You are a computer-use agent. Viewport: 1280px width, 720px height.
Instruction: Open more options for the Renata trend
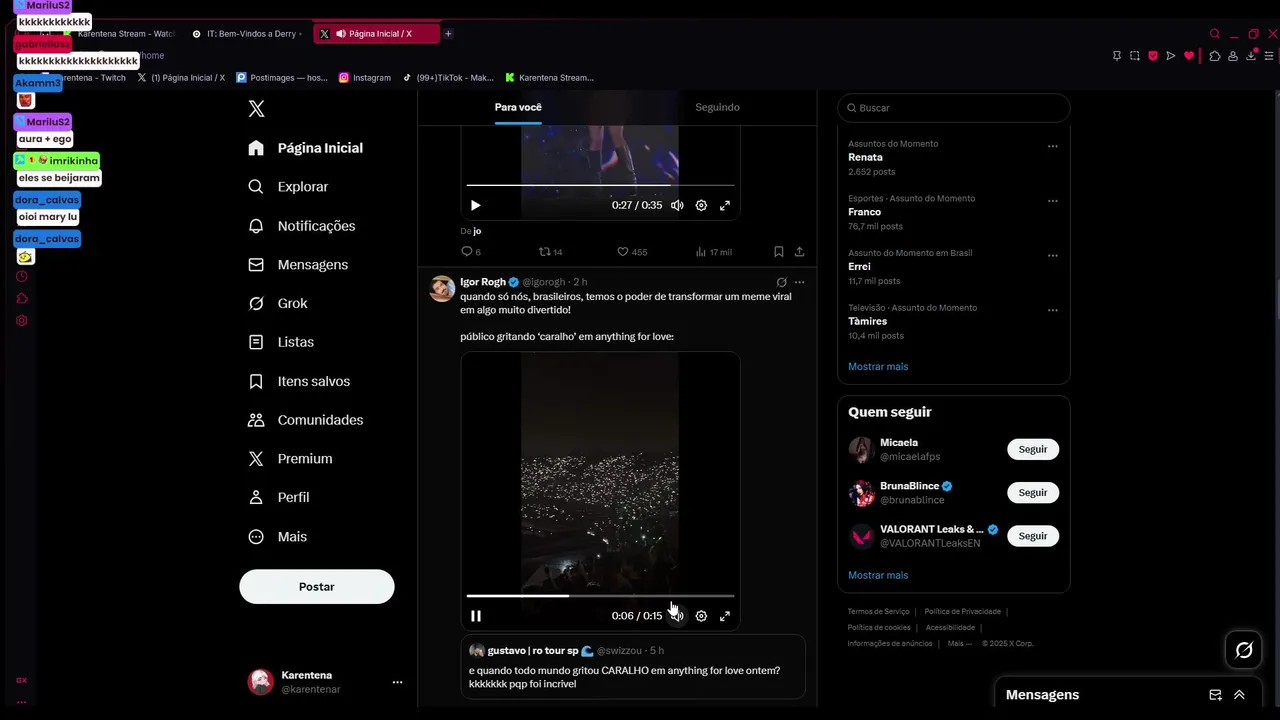(1052, 146)
